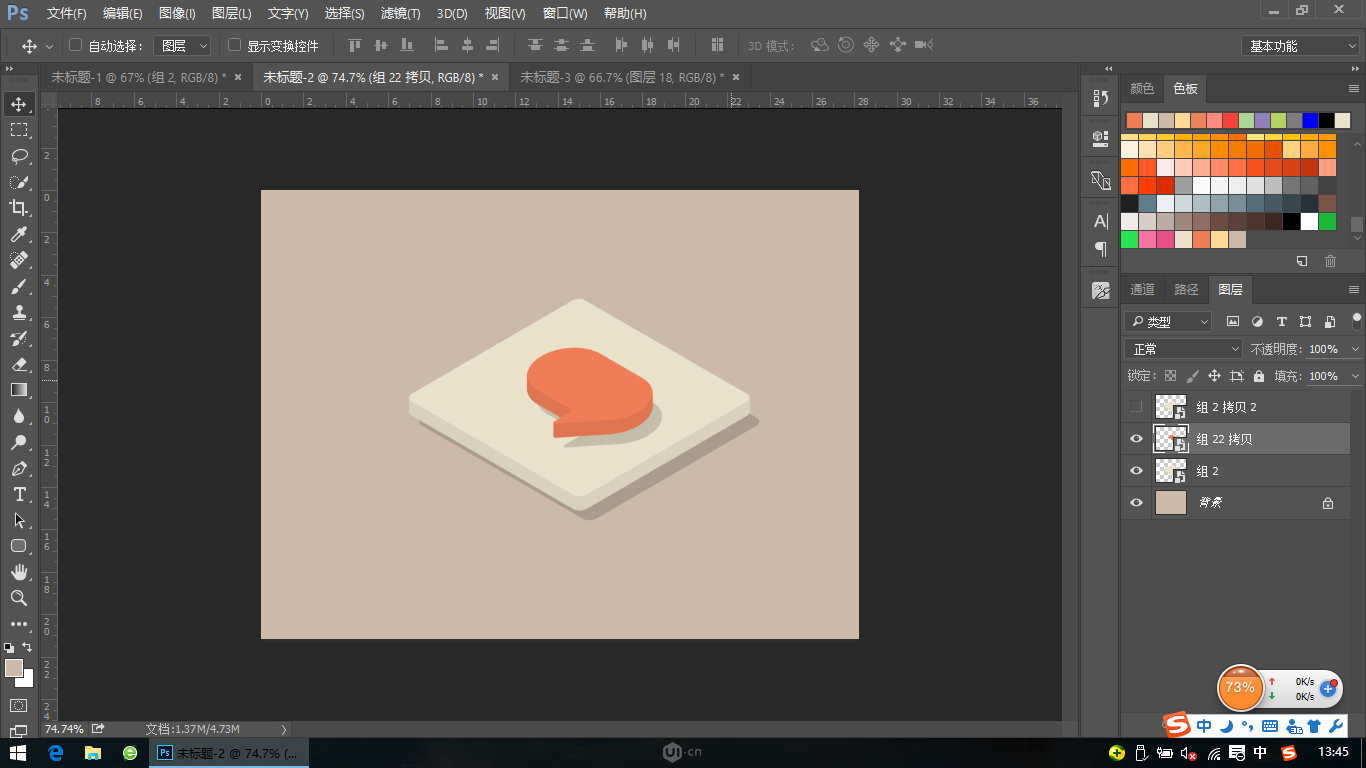Show the 组 2 拷贝 2 layer
Image resolution: width=1366 pixels, height=768 pixels.
[x=1135, y=407]
